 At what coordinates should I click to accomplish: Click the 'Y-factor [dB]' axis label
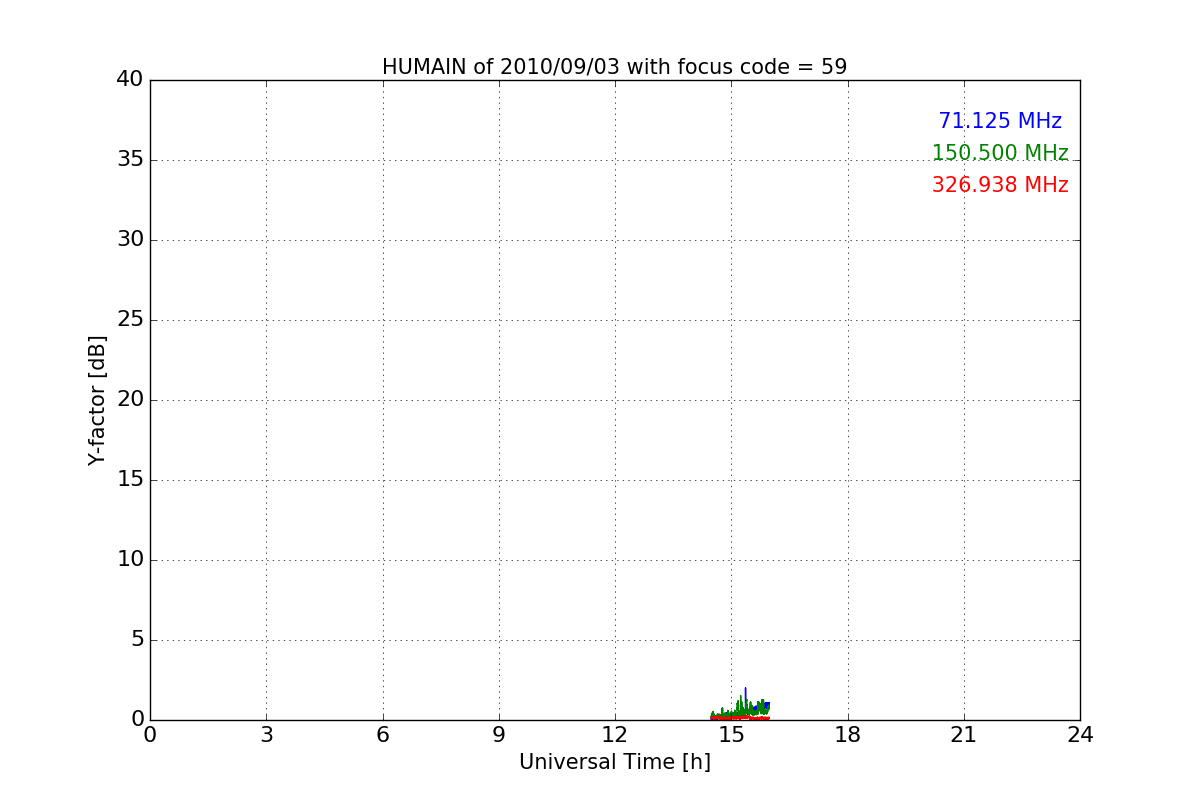click(97, 400)
